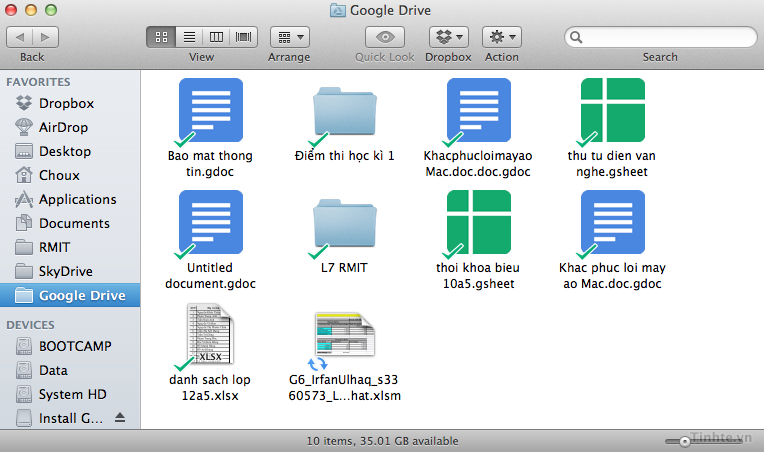Open the Action gear menu
Image resolution: width=764 pixels, height=452 pixels.
[502, 37]
